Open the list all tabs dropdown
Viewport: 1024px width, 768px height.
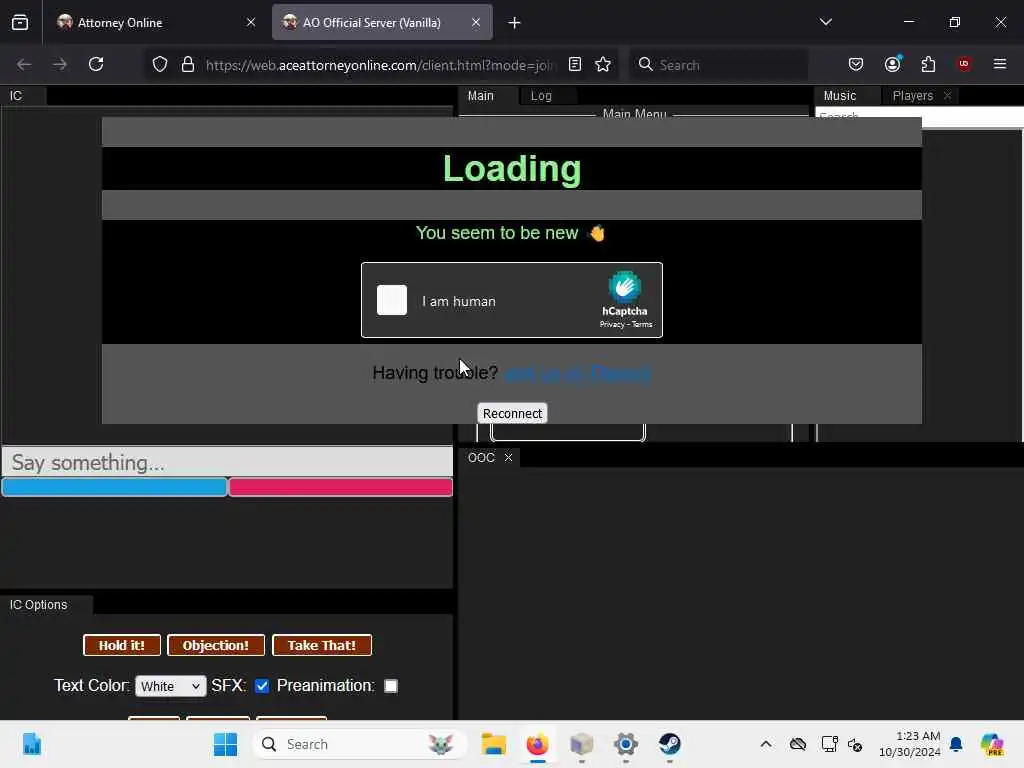click(825, 22)
